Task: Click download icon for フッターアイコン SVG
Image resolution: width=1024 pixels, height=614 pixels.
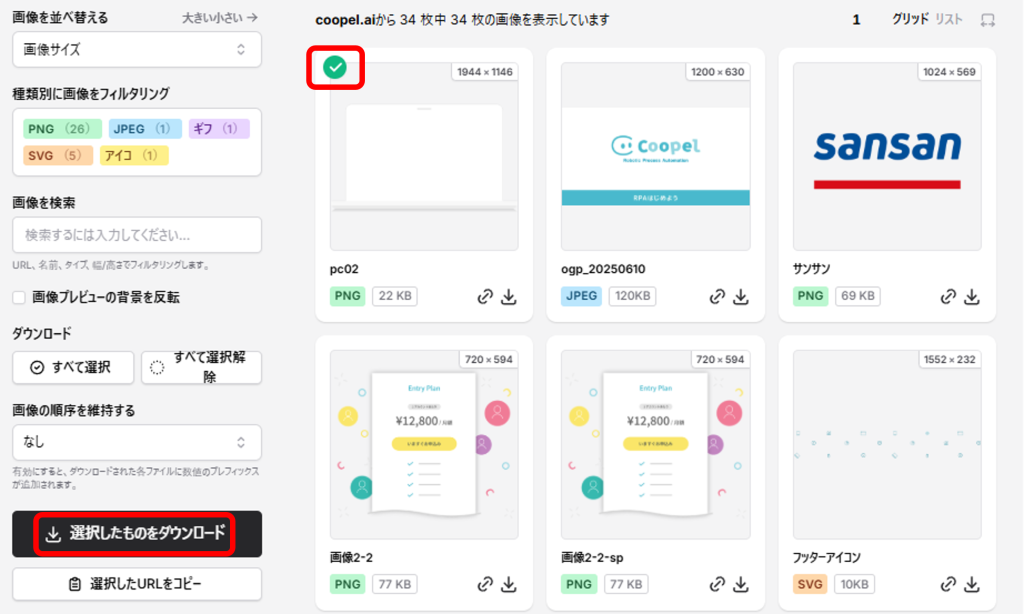Action: tap(972, 584)
